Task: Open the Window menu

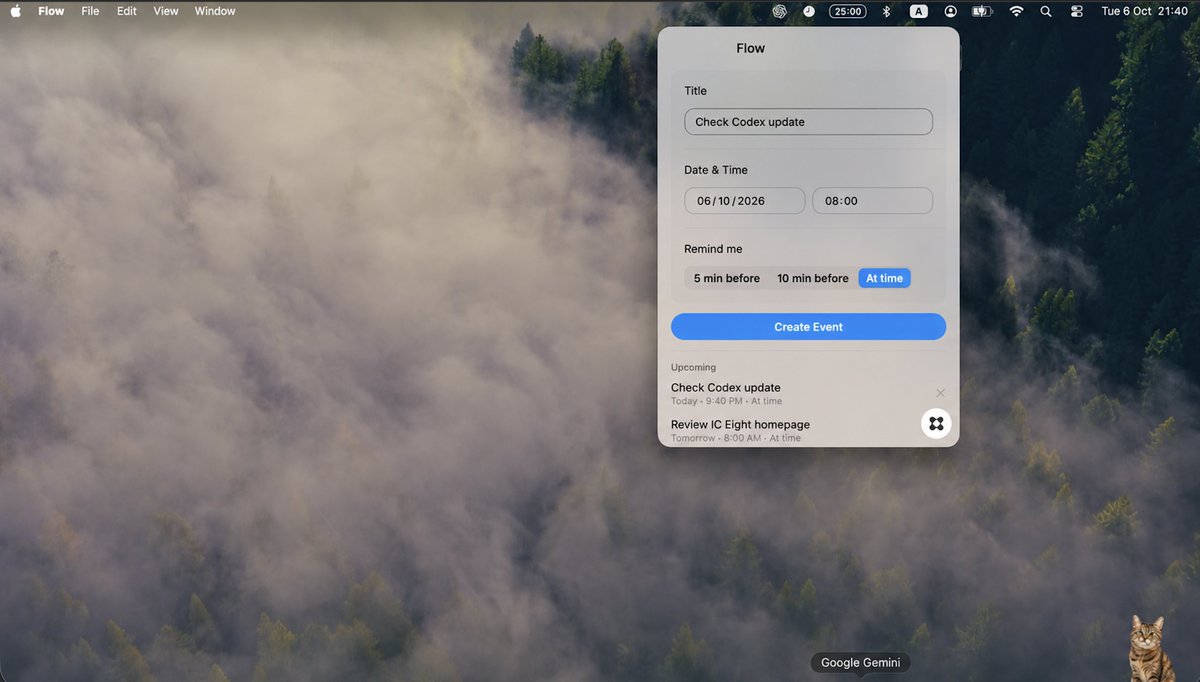Action: coord(215,11)
